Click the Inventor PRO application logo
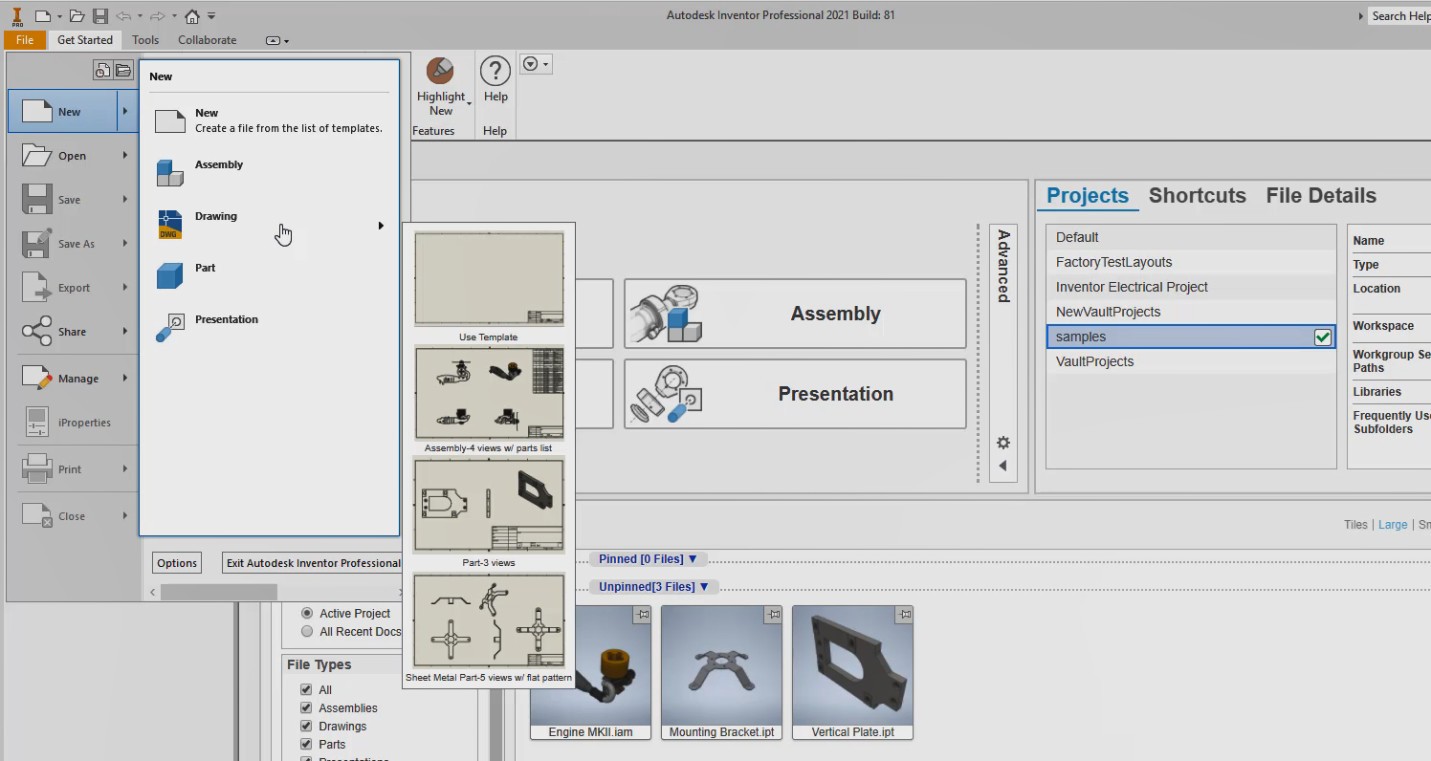The height and width of the screenshot is (761, 1431). 17,16
